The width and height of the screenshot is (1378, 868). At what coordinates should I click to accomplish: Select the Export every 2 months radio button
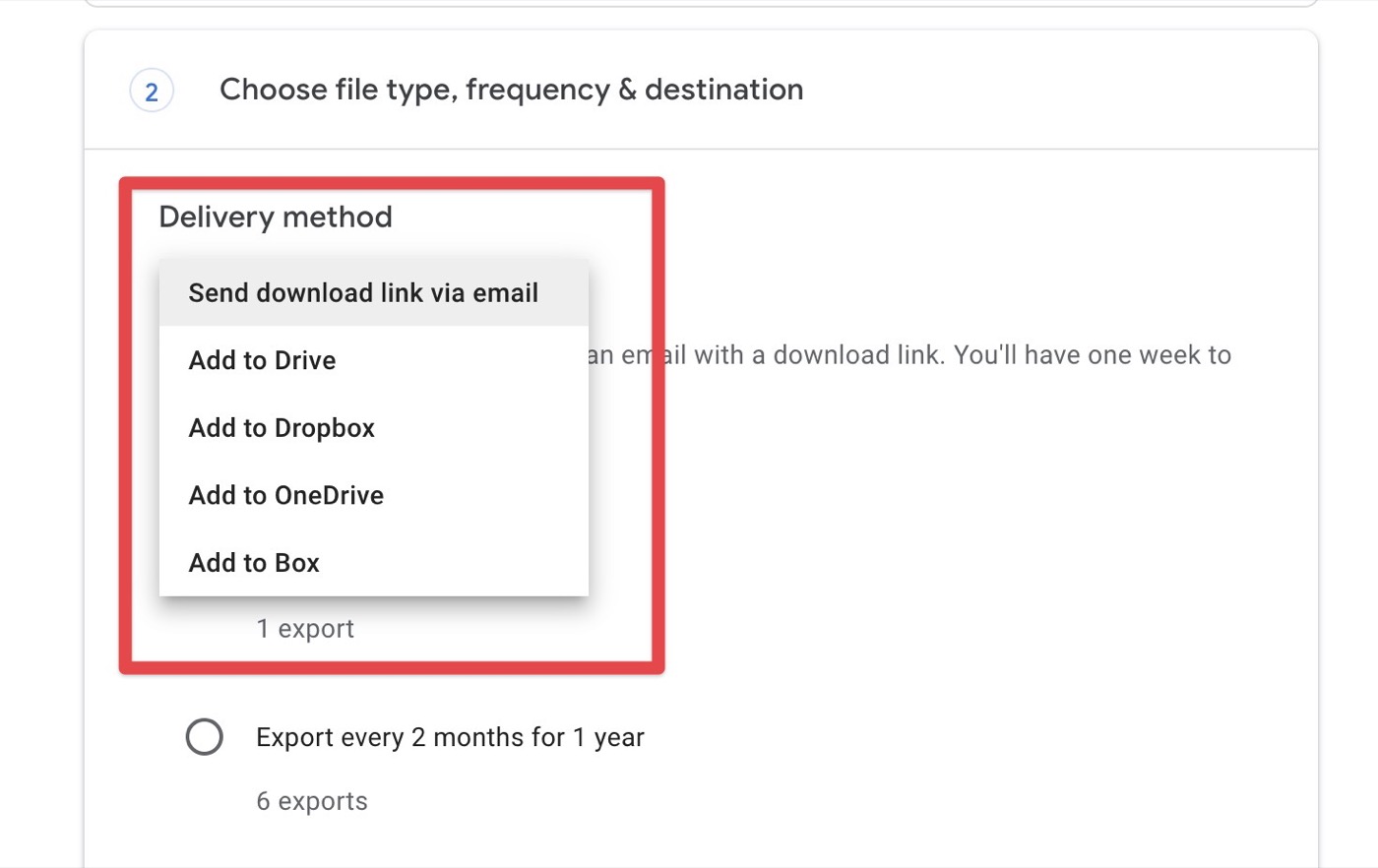pyautogui.click(x=205, y=737)
